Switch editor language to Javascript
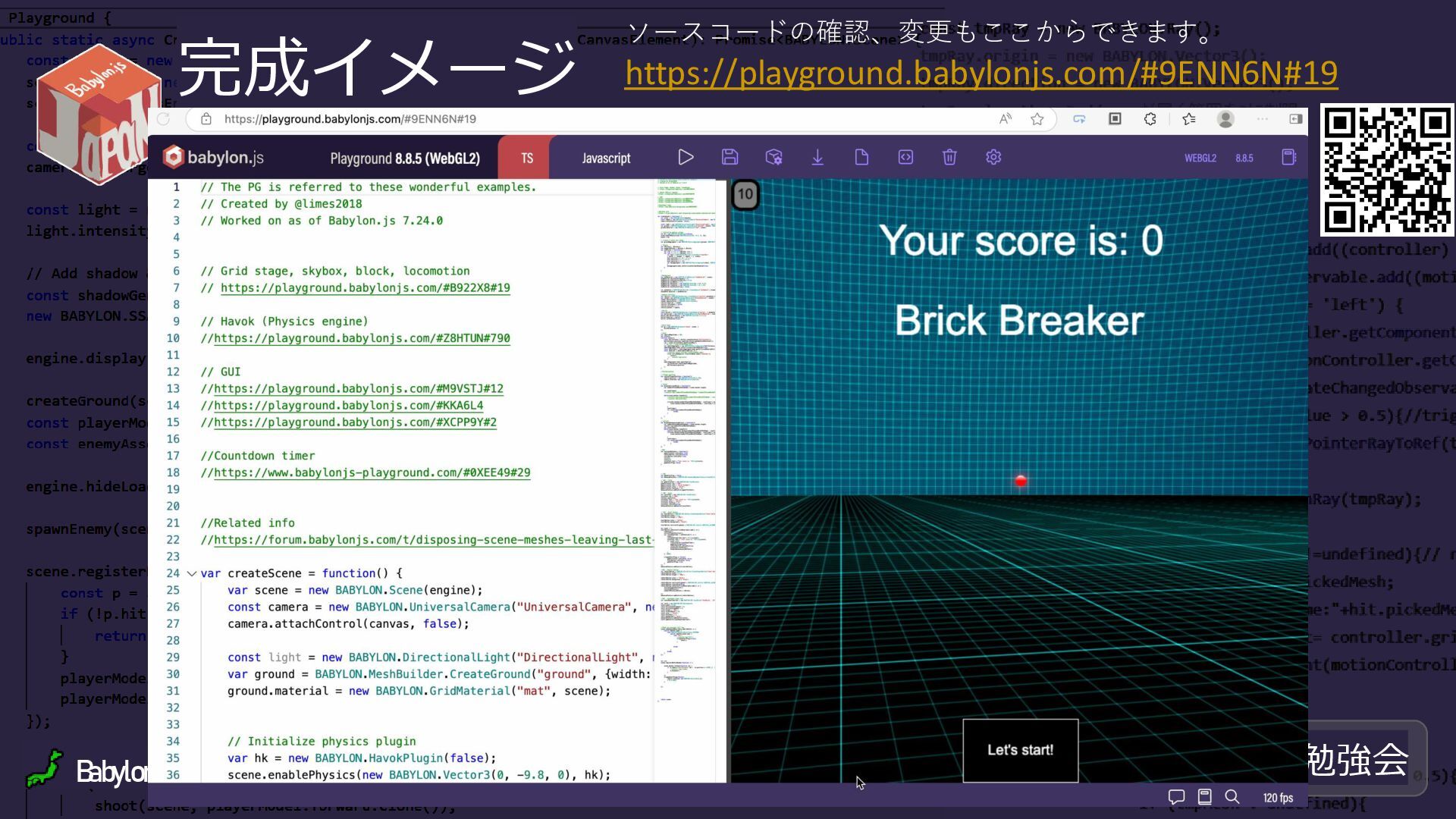Screen dimensions: 1456x819 606,158
